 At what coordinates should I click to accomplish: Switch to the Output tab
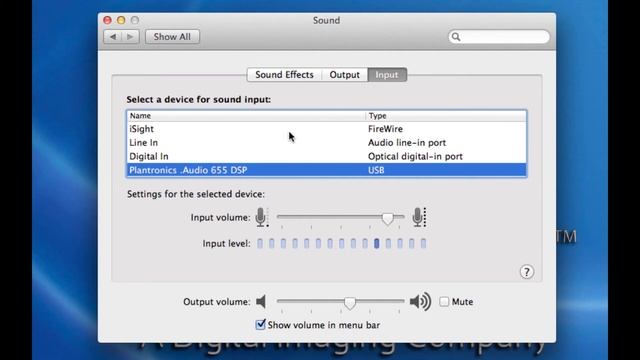click(344, 75)
